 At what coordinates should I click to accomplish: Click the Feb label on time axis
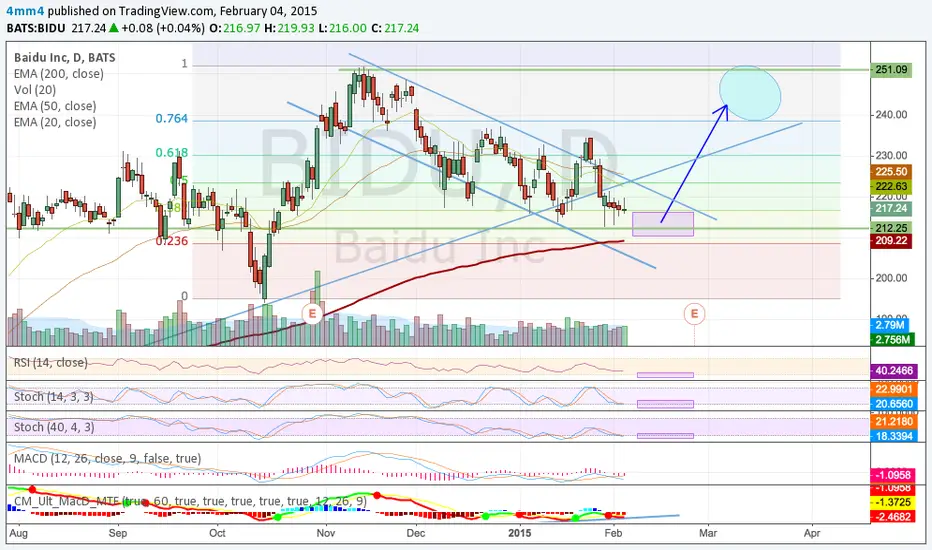click(x=613, y=533)
